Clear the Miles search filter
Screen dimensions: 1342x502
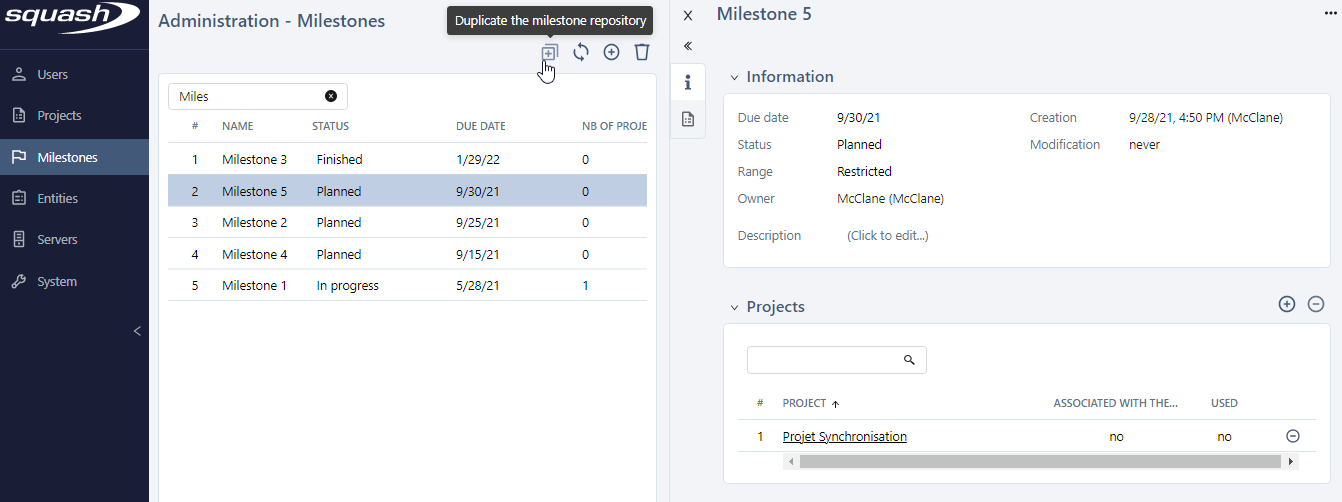coord(331,96)
